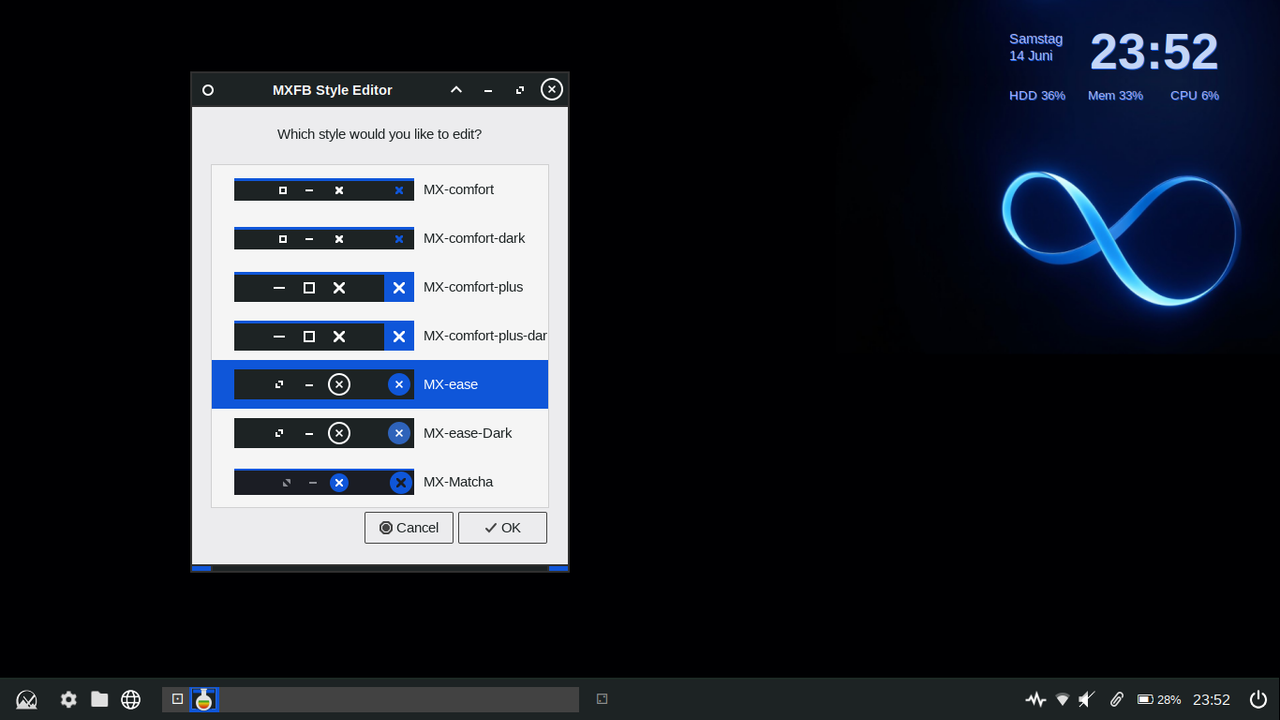
Task: Maximize the MXFB Style Editor window
Action: (520, 90)
